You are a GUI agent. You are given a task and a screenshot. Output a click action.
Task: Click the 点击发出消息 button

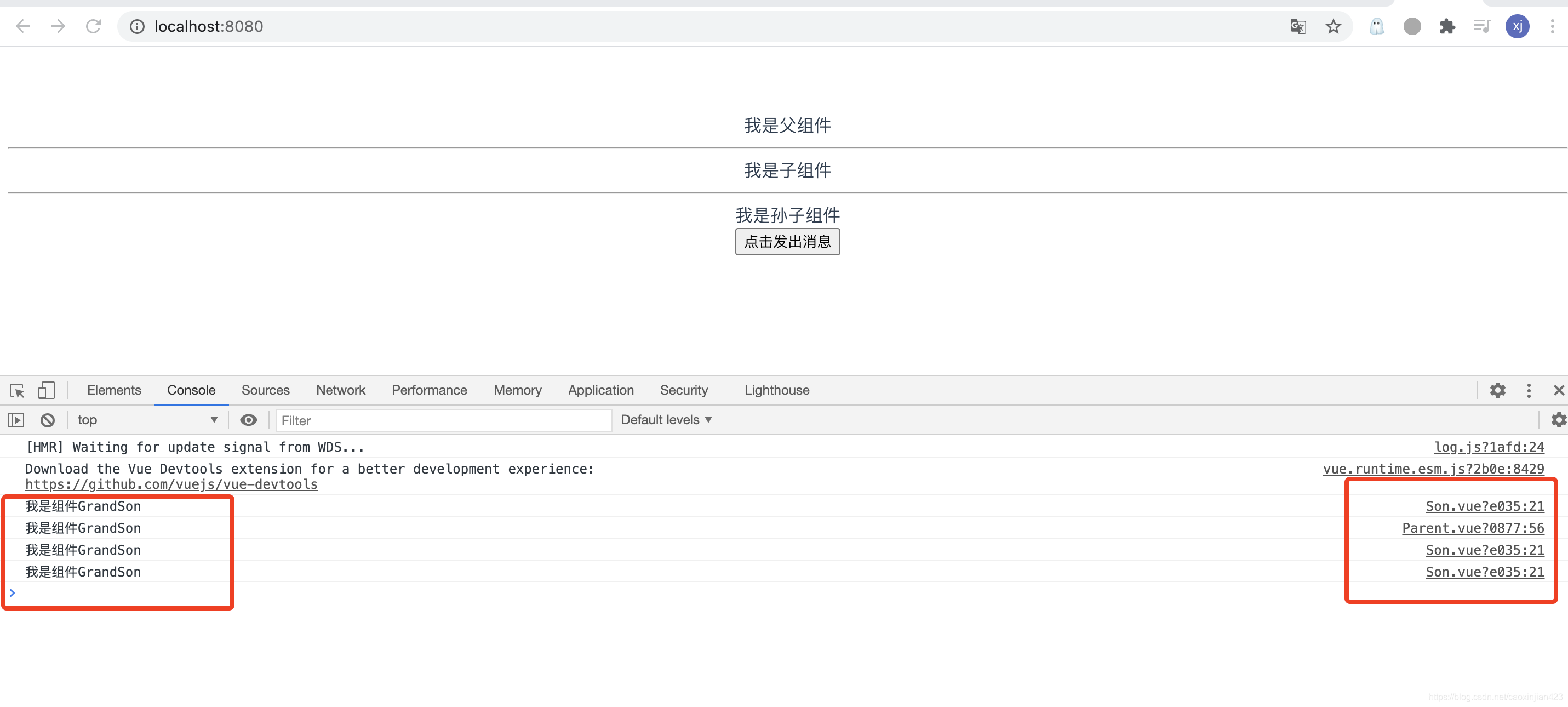pos(787,242)
